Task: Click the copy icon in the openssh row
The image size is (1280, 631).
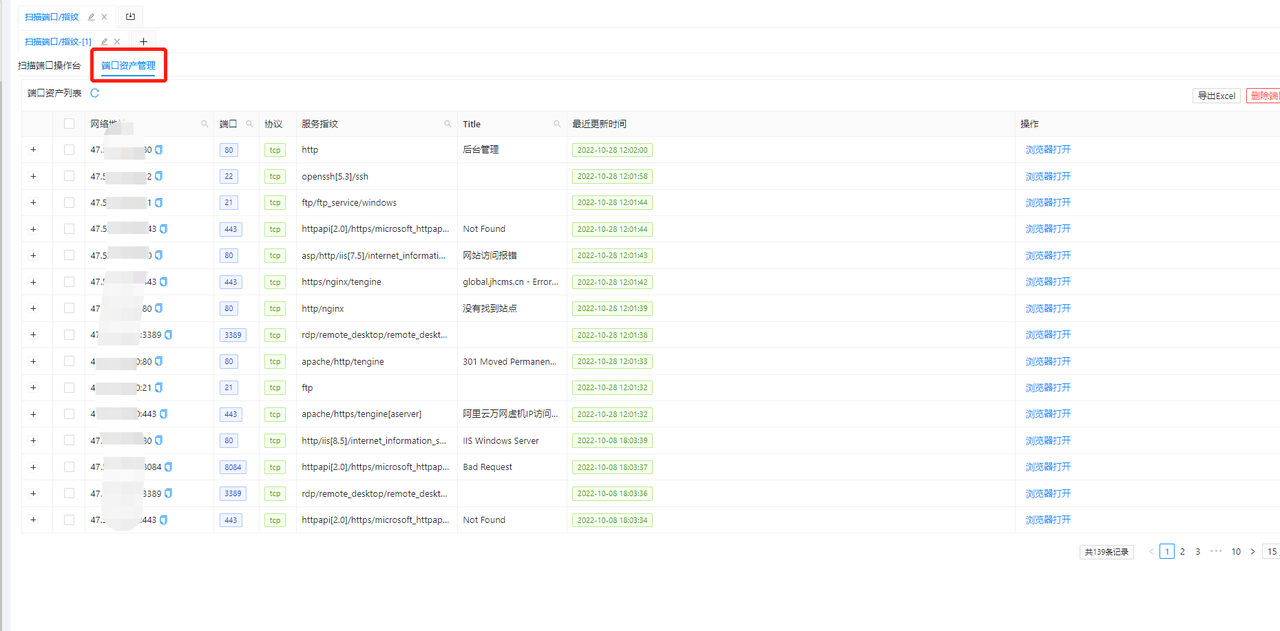Action: (159, 176)
